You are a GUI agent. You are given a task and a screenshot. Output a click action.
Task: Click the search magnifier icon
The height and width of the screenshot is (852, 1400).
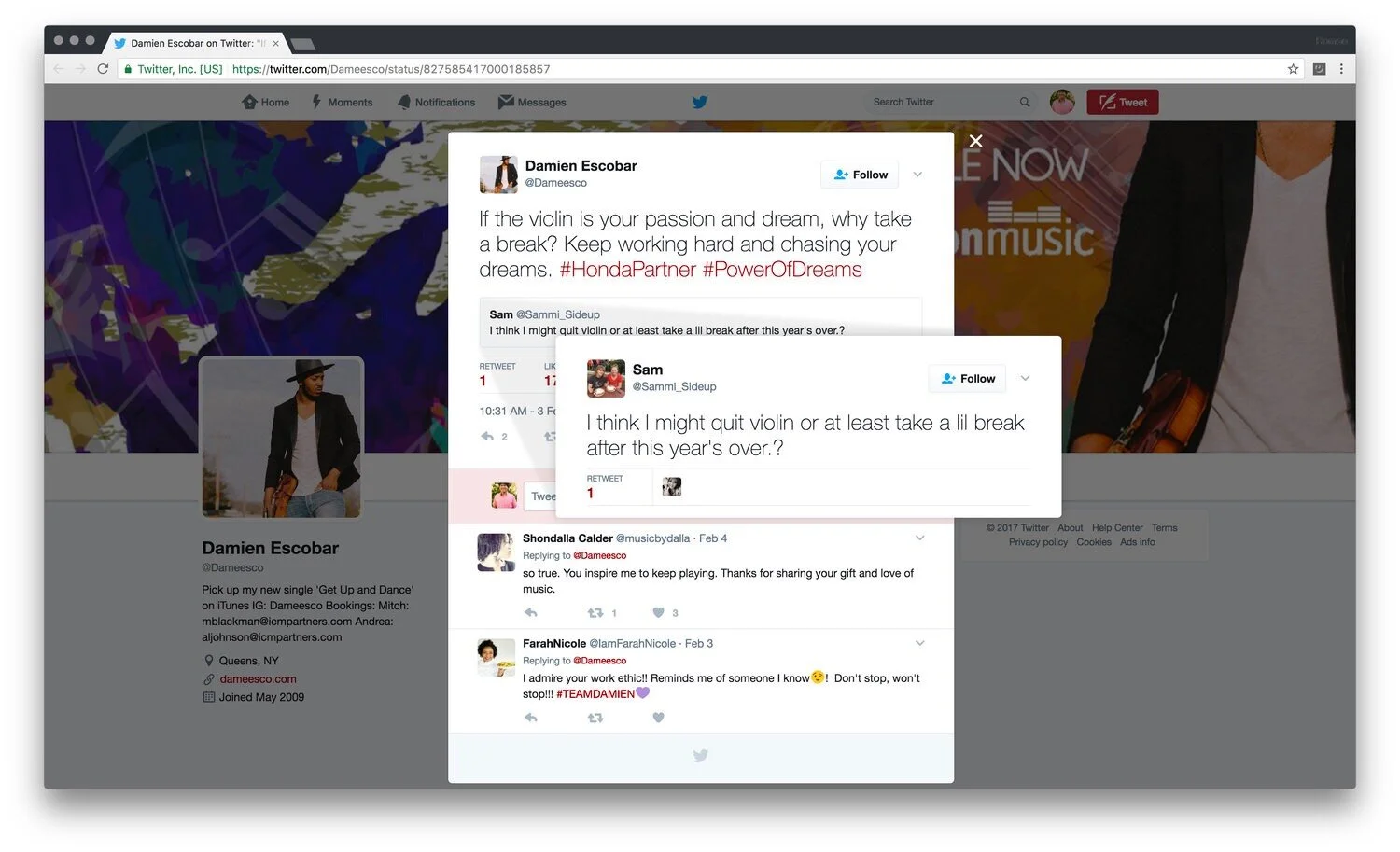point(1025,102)
